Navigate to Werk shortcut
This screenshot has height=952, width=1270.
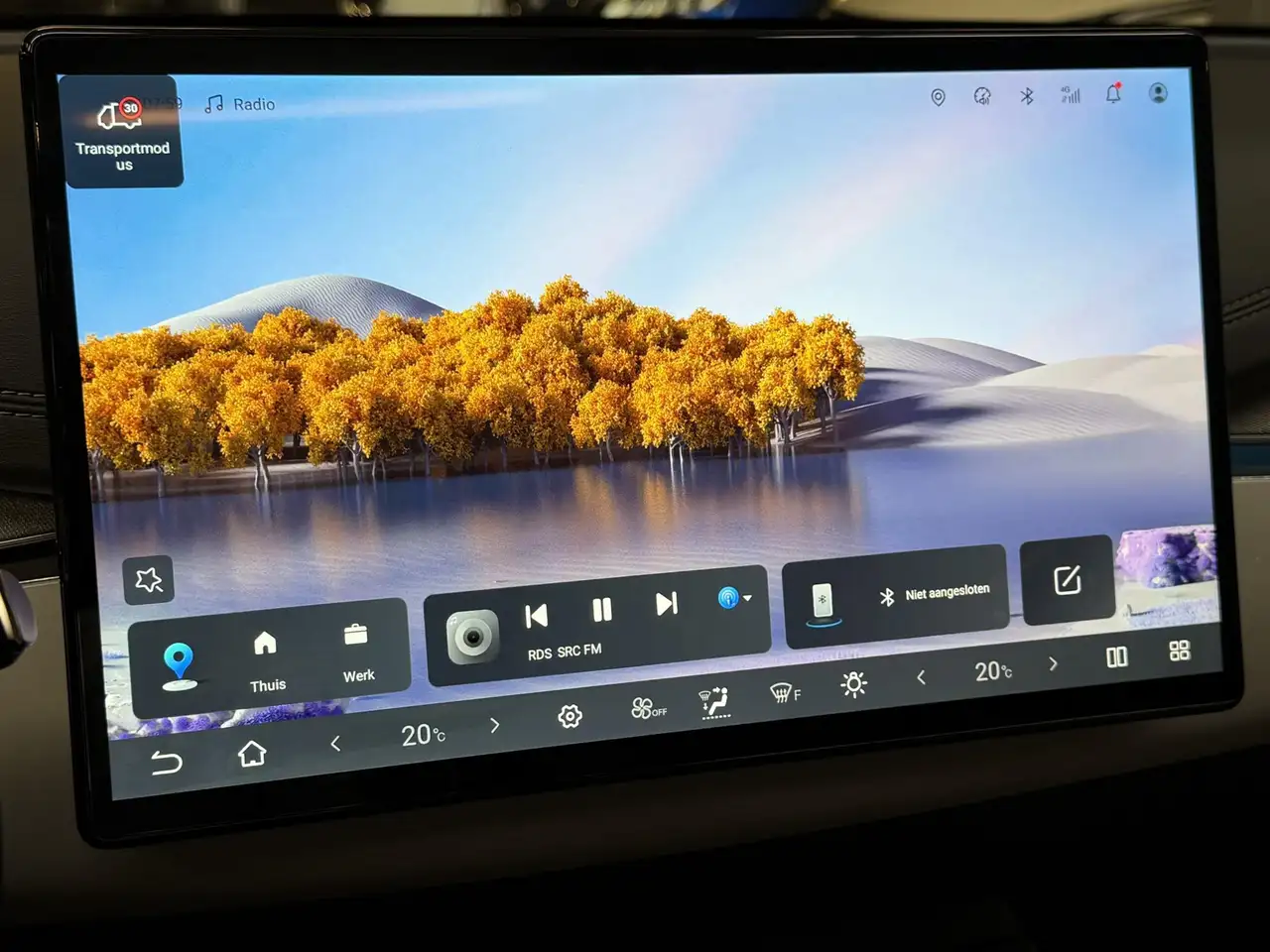[357, 653]
